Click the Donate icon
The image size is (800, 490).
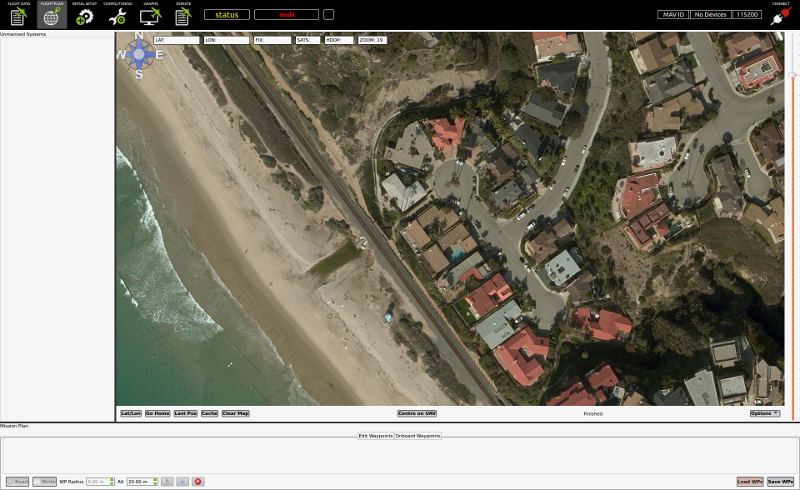click(x=183, y=15)
